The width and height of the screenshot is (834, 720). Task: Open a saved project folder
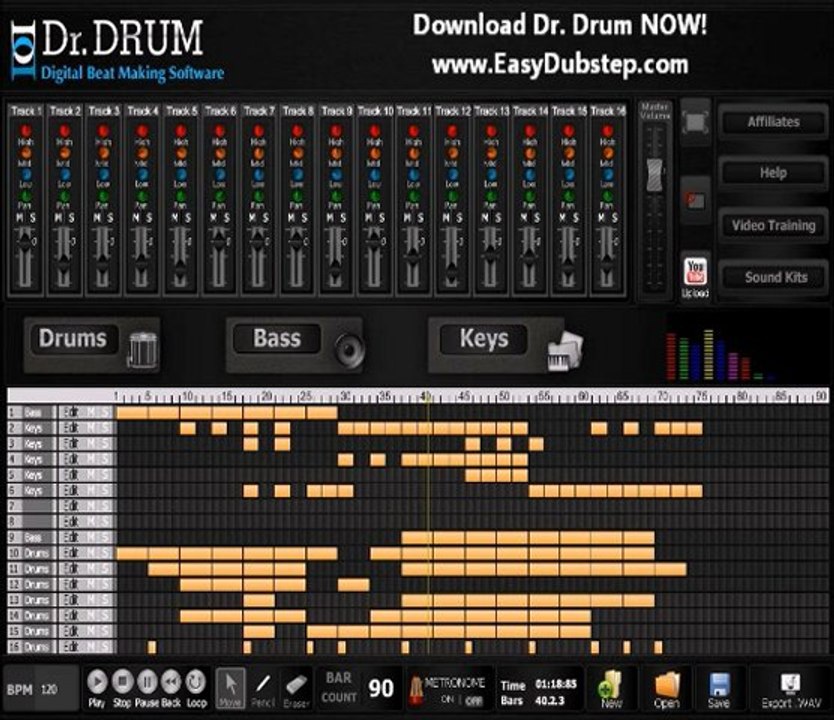[x=666, y=689]
